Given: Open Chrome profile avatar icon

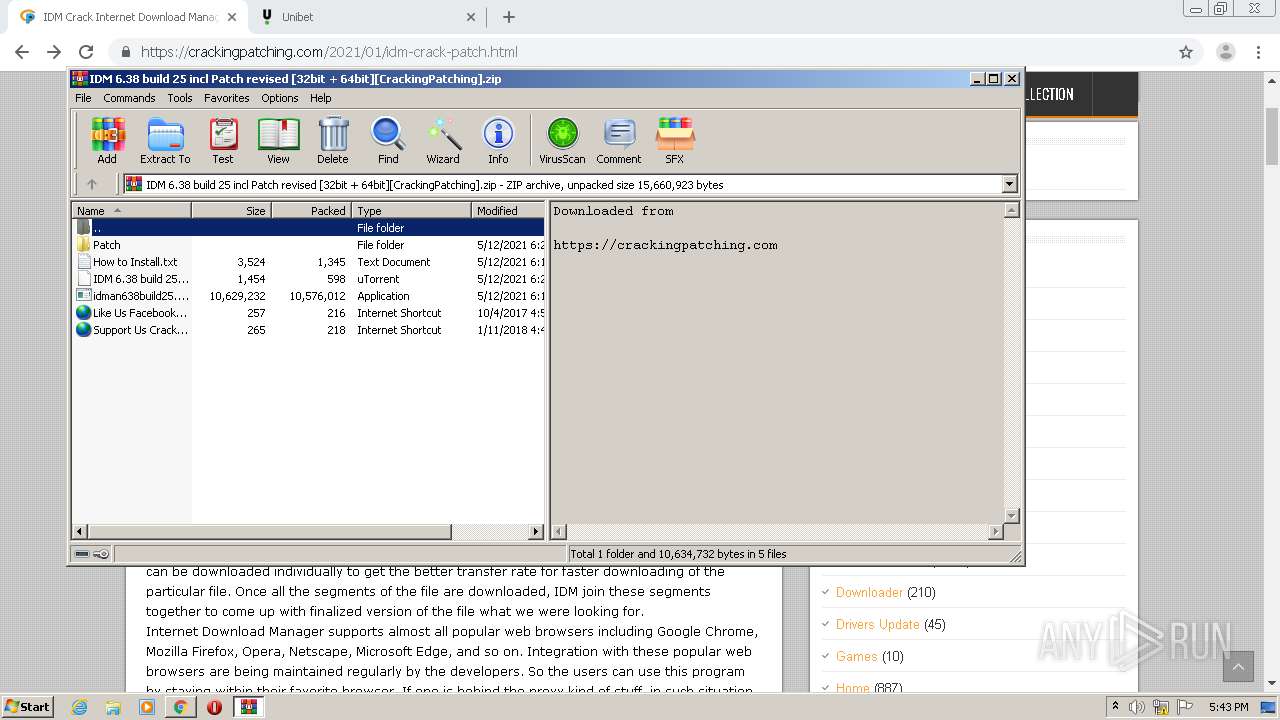Looking at the screenshot, I should 1225,52.
